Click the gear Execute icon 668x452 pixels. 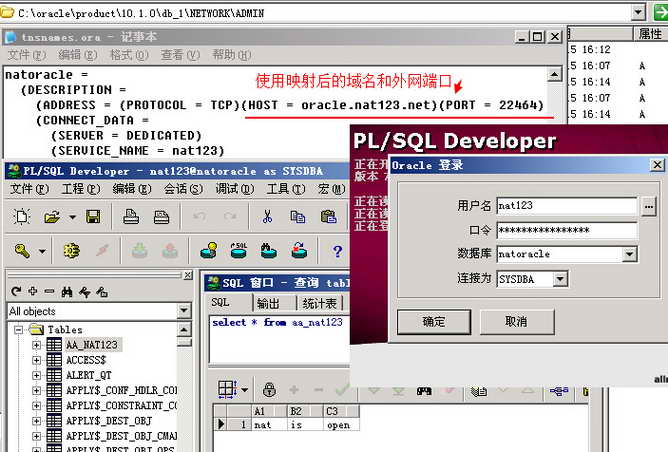coord(71,251)
